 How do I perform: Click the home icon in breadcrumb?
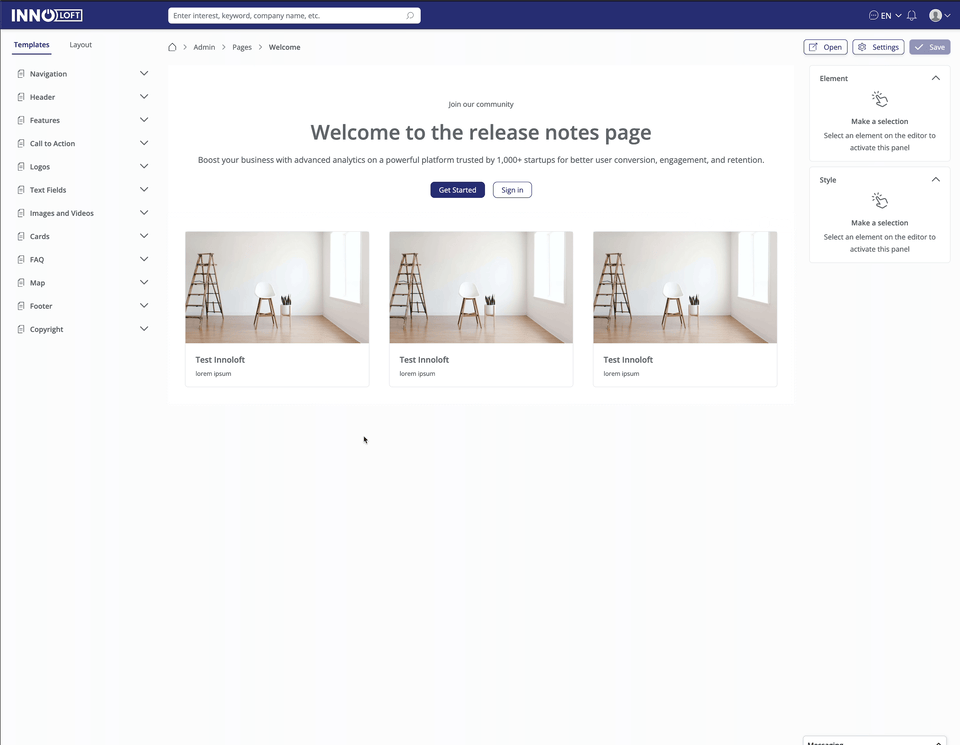click(172, 47)
